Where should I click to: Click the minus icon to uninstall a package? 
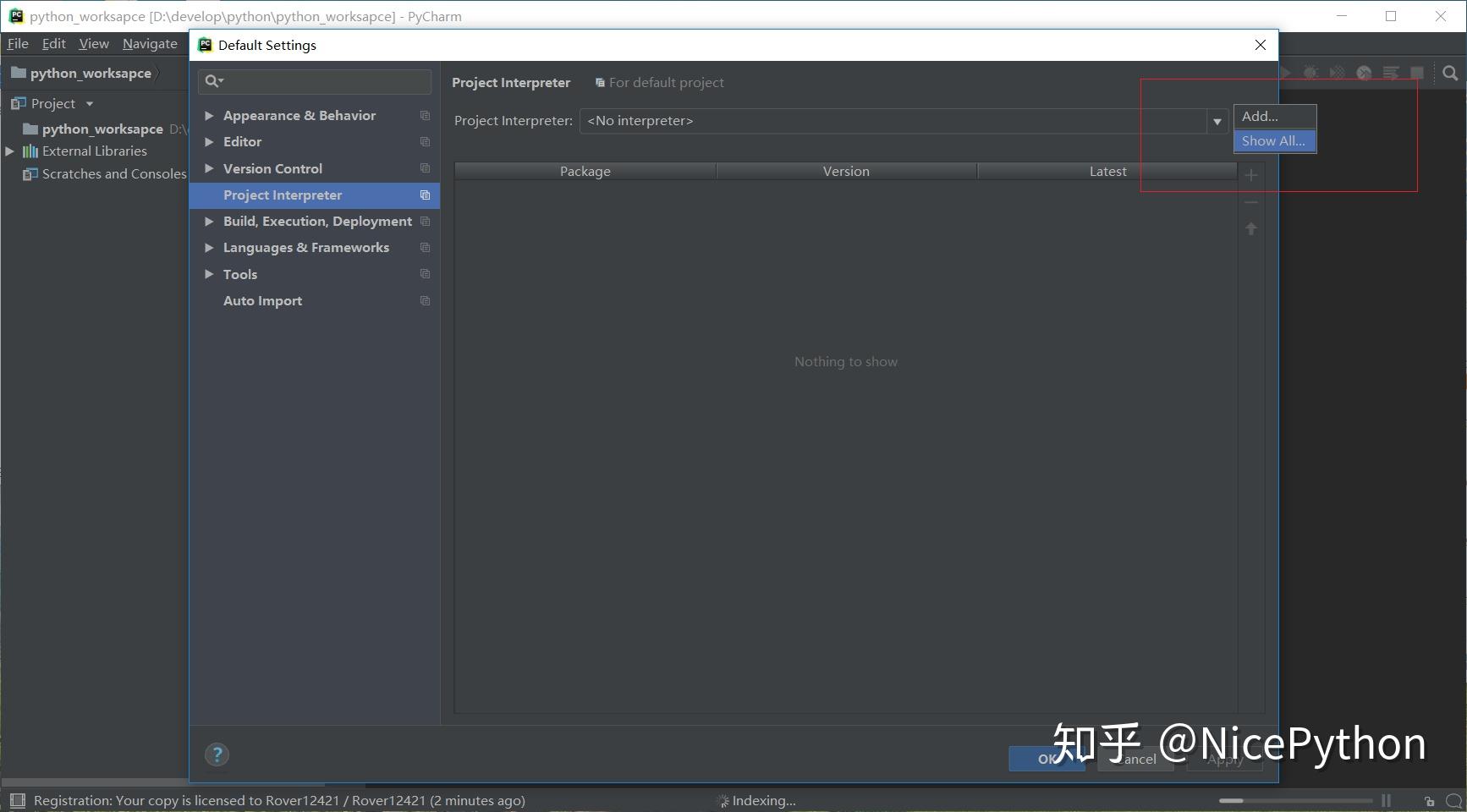coord(1251,202)
